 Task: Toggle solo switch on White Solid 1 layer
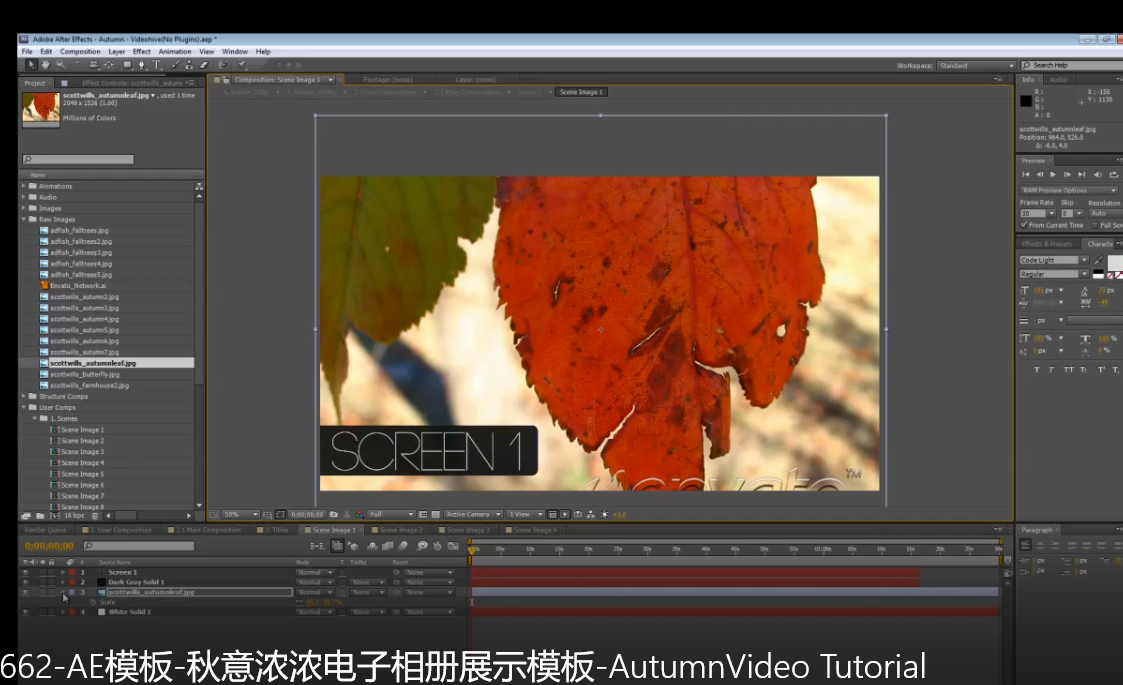43,611
